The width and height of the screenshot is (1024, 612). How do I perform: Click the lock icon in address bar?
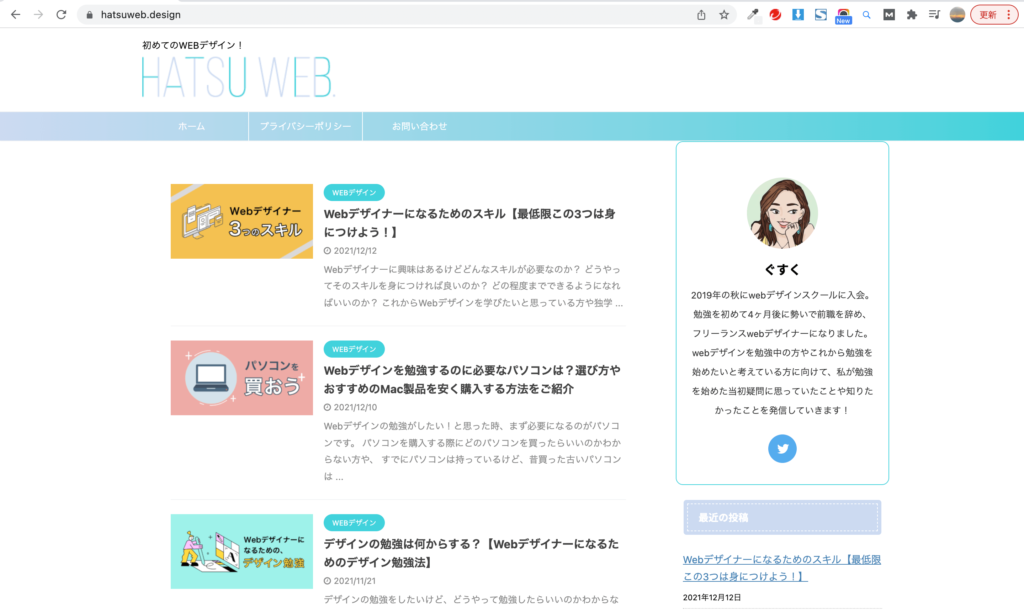(x=89, y=15)
